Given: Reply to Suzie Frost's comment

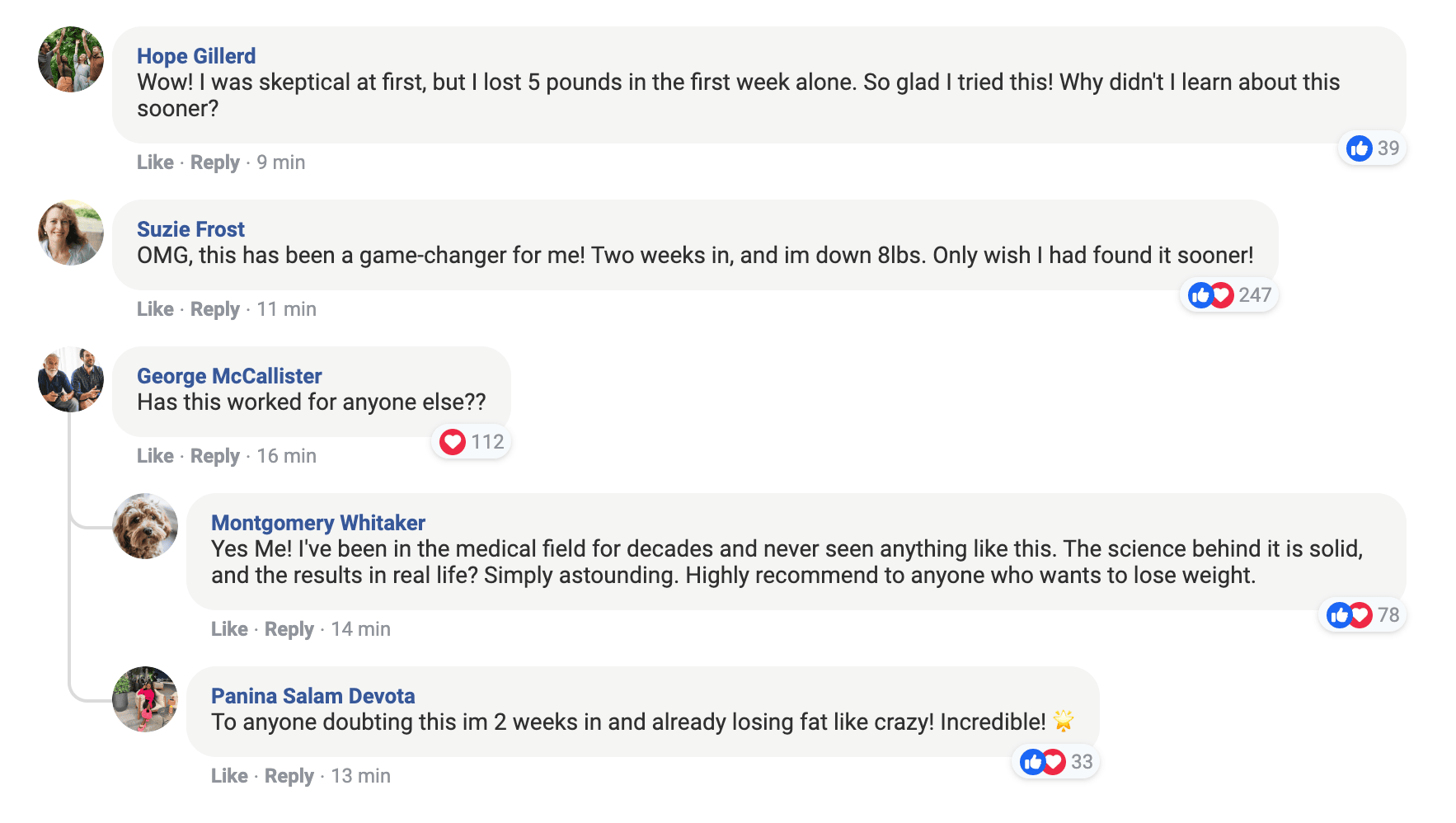Looking at the screenshot, I should (214, 309).
